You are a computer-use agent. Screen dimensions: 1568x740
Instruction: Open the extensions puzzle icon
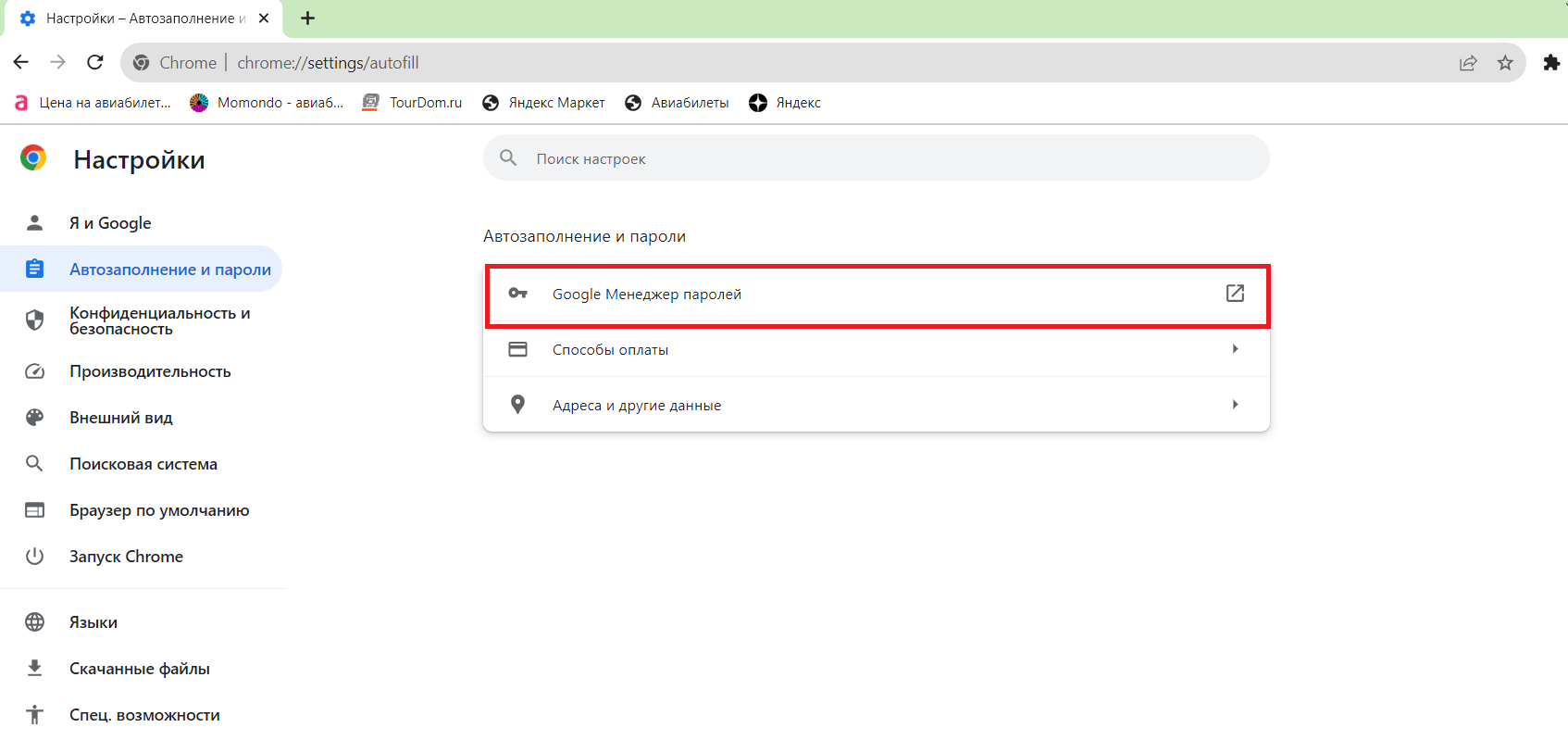1551,63
